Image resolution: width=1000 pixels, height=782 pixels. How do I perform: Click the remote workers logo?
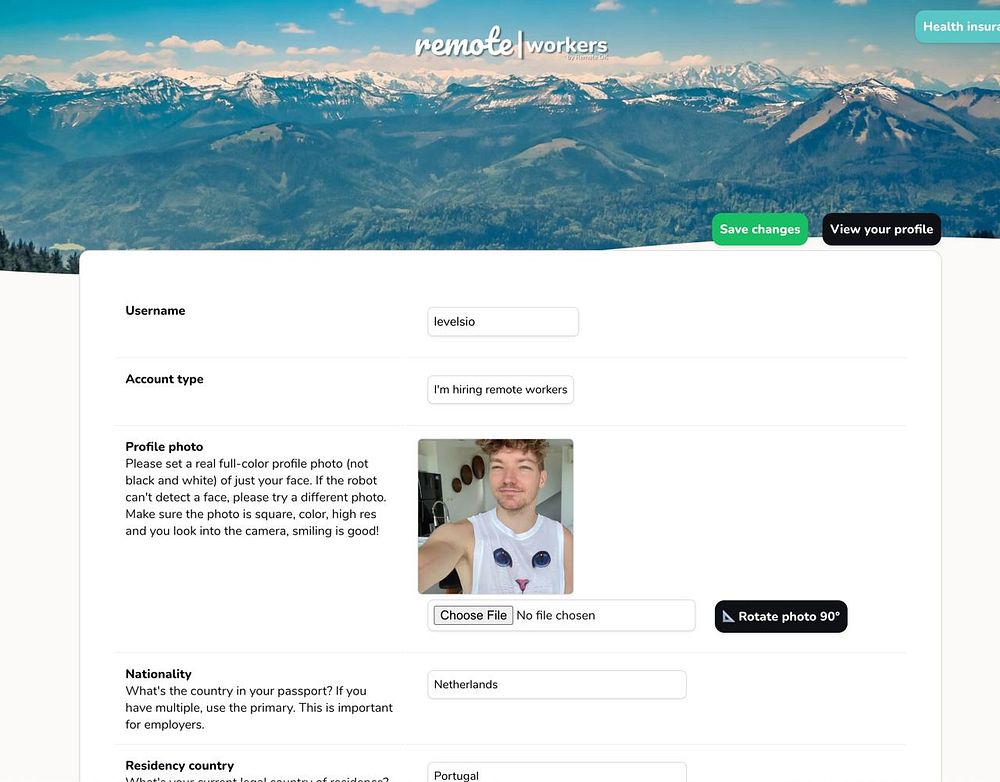(x=511, y=43)
